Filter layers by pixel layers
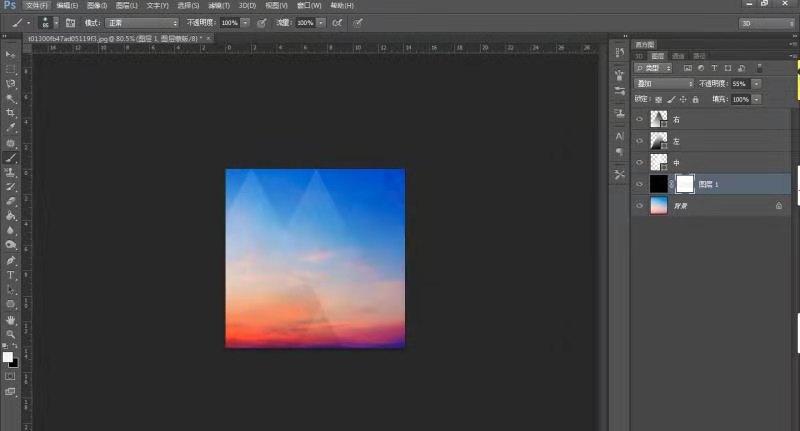Screen dimensions: 800x431 (x=688, y=68)
